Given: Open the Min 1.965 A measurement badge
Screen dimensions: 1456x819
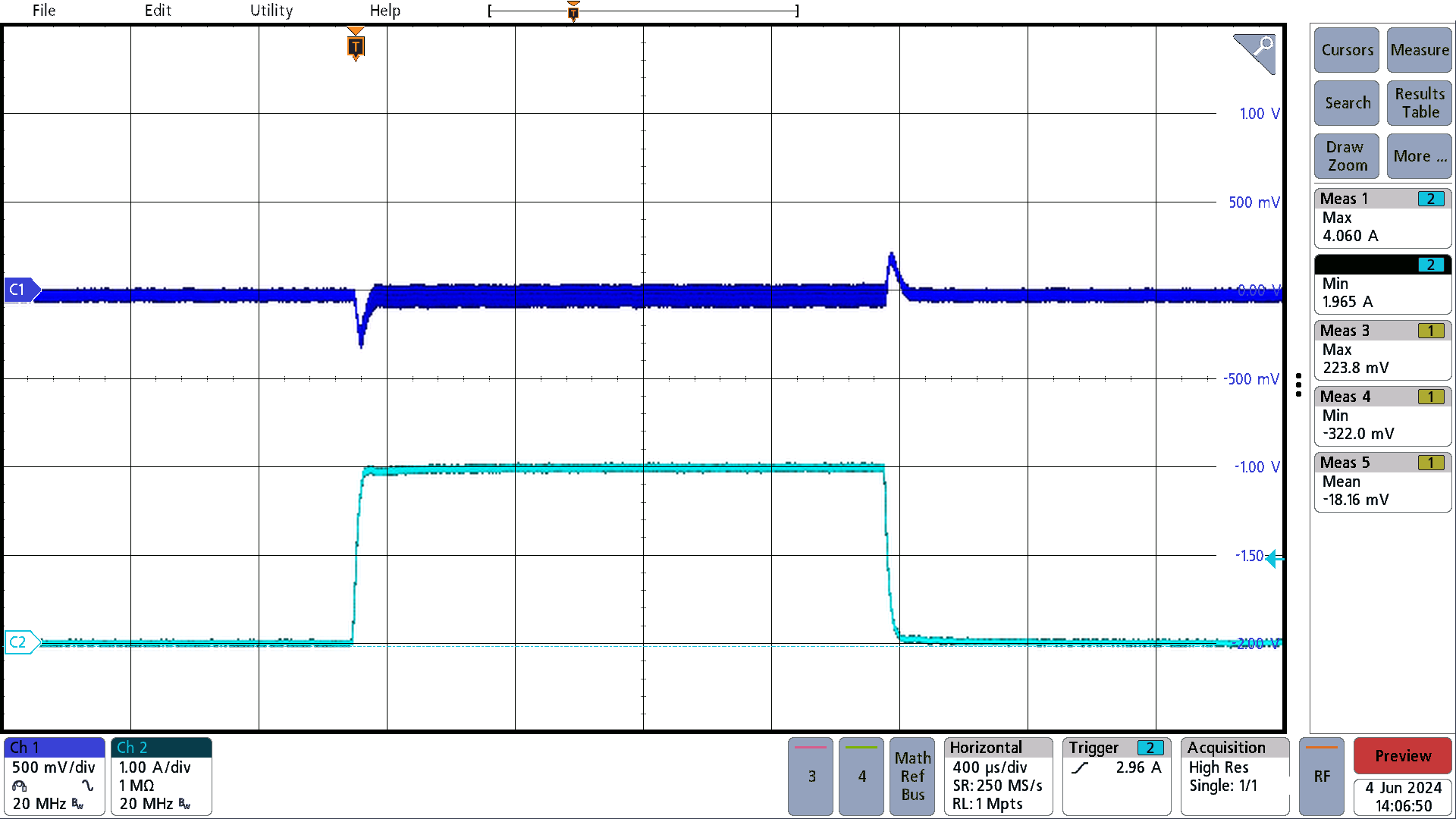Looking at the screenshot, I should click(x=1383, y=284).
